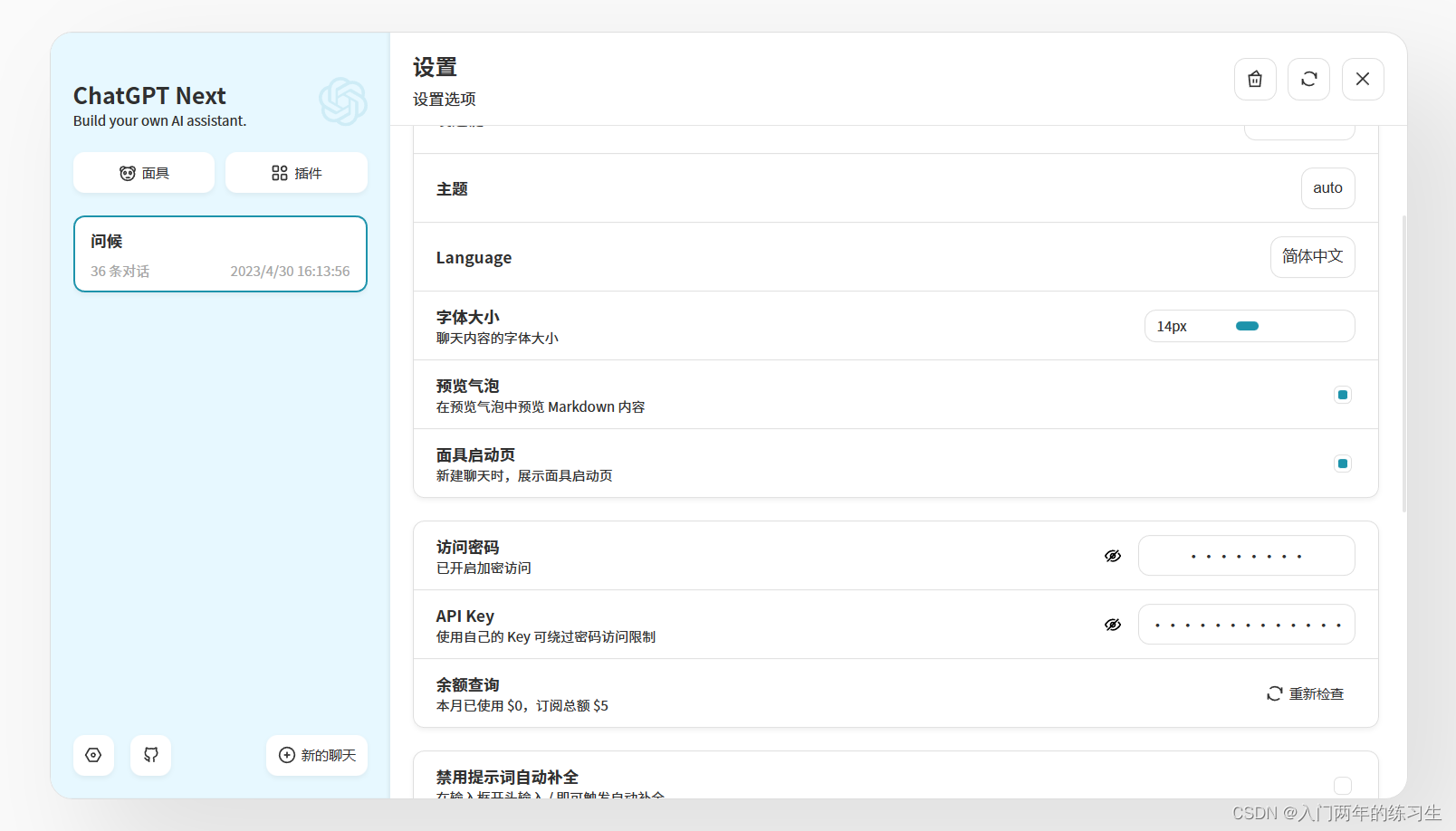The width and height of the screenshot is (1456, 831).
Task: Open the 面具 masks page
Action: 144,173
